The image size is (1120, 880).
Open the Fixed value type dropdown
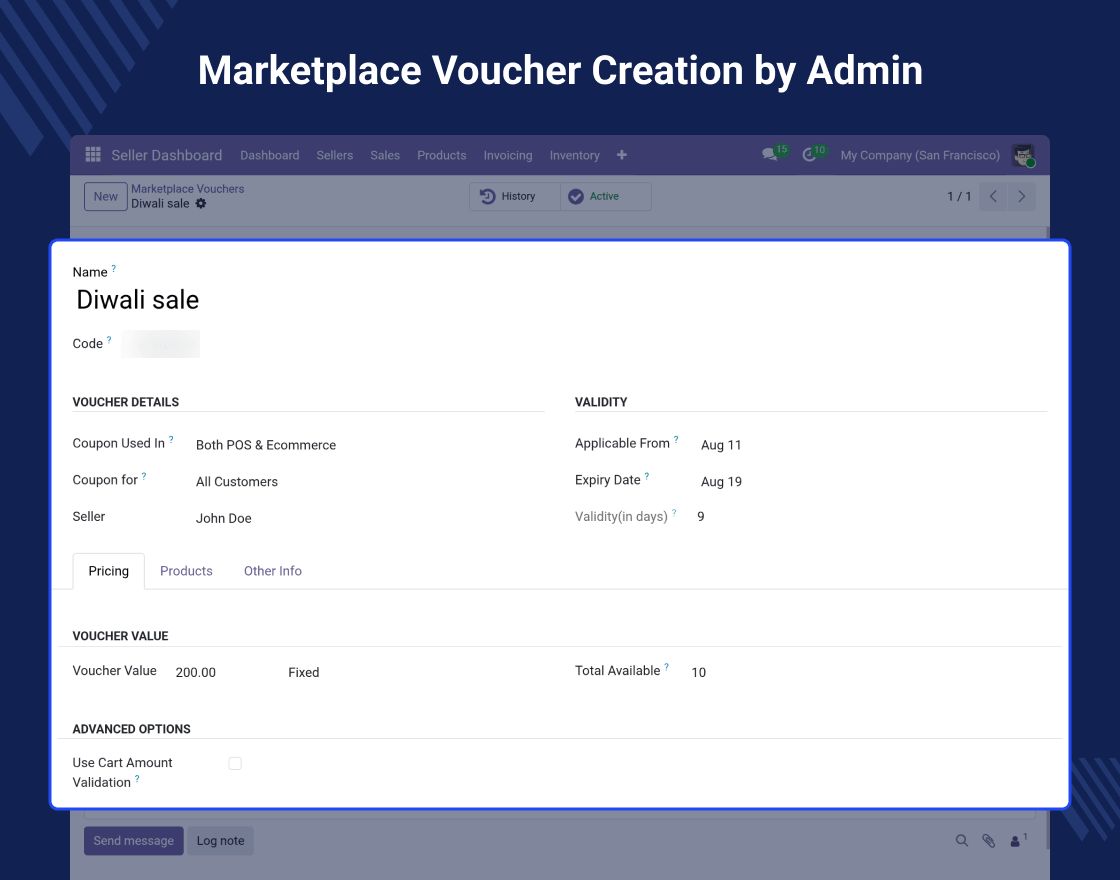click(304, 672)
